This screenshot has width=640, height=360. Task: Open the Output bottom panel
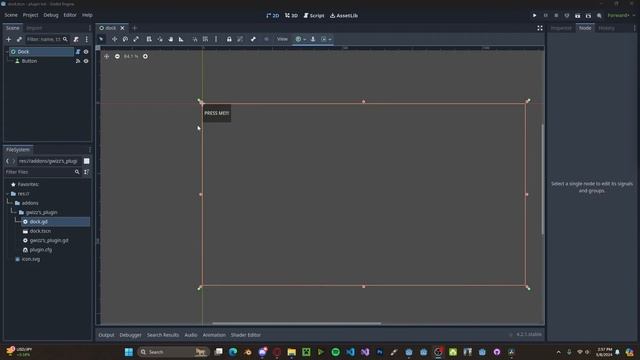click(106, 335)
